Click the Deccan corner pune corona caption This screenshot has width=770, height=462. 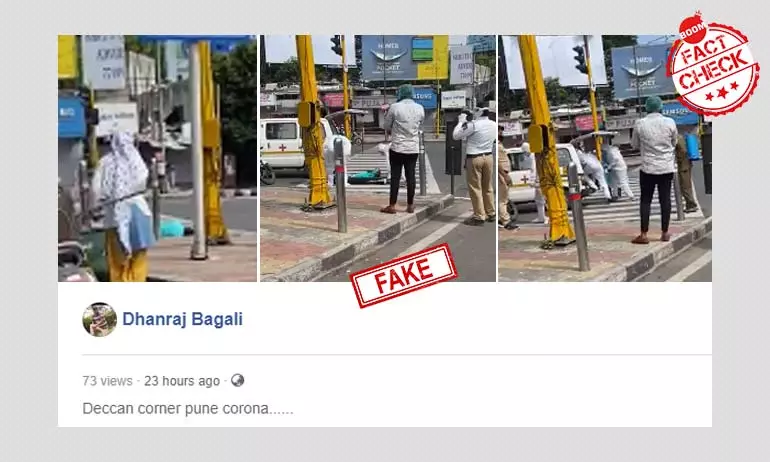pos(188,408)
